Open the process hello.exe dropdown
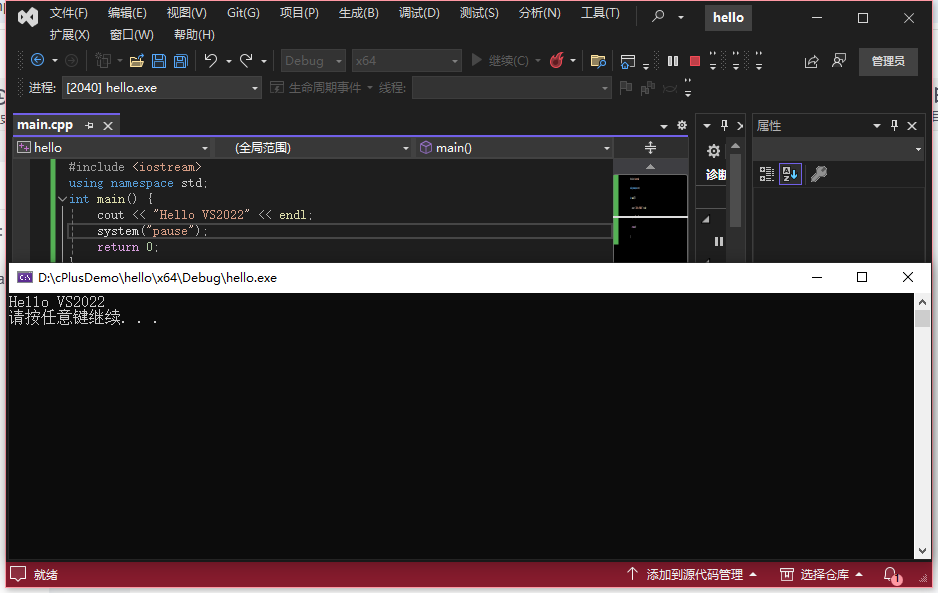938x593 pixels. (x=162, y=88)
